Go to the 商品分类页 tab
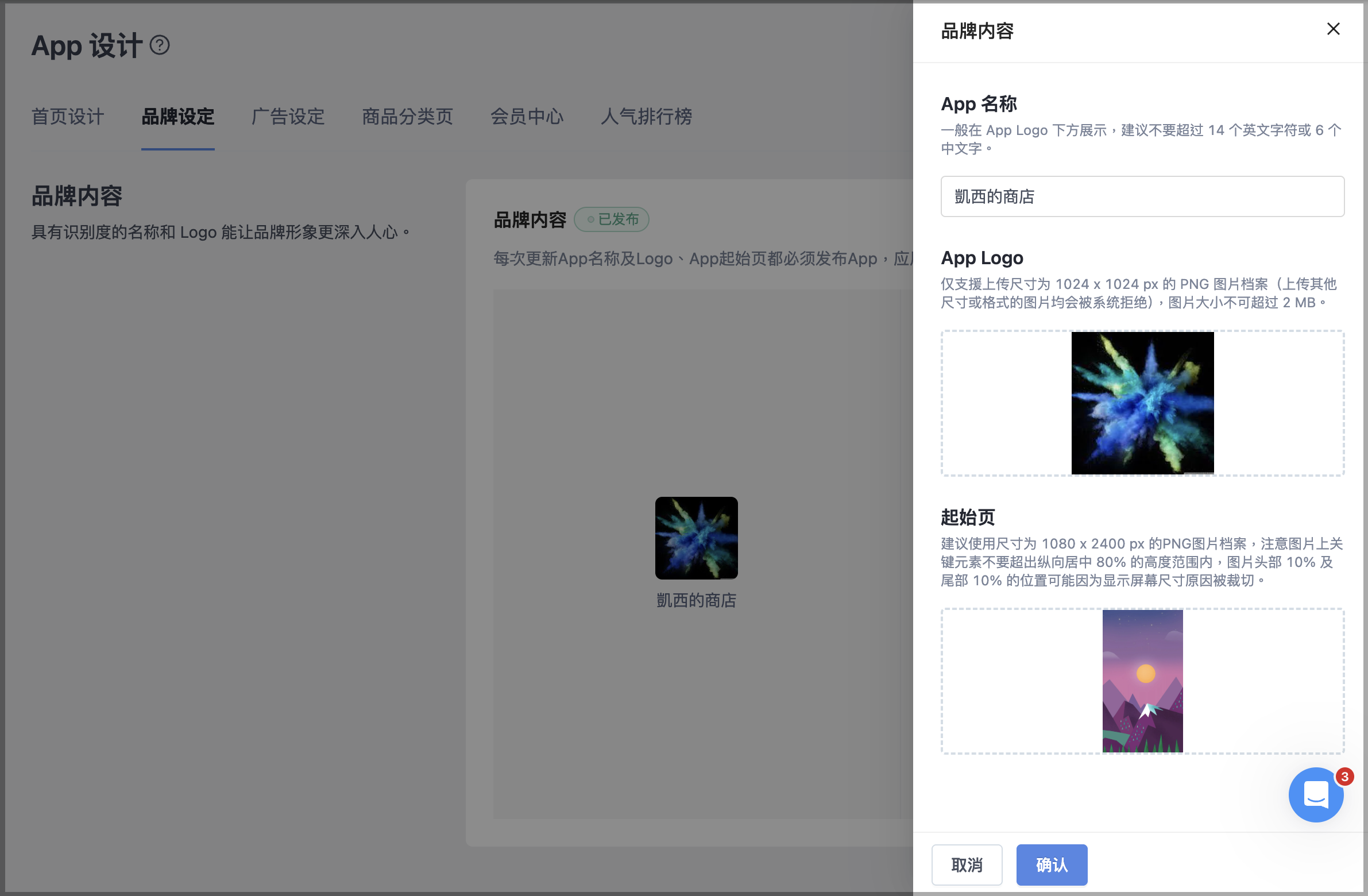The height and width of the screenshot is (896, 1368). click(407, 117)
